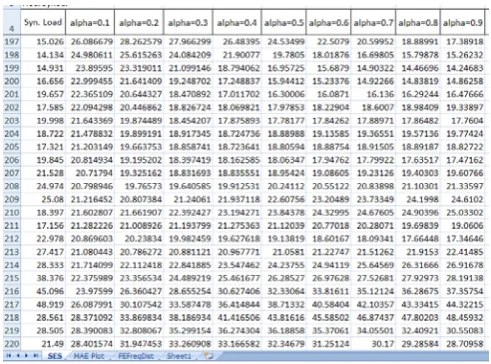Click cell with value 18.22904
The width and height of the screenshot is (491, 364).
(x=329, y=107)
